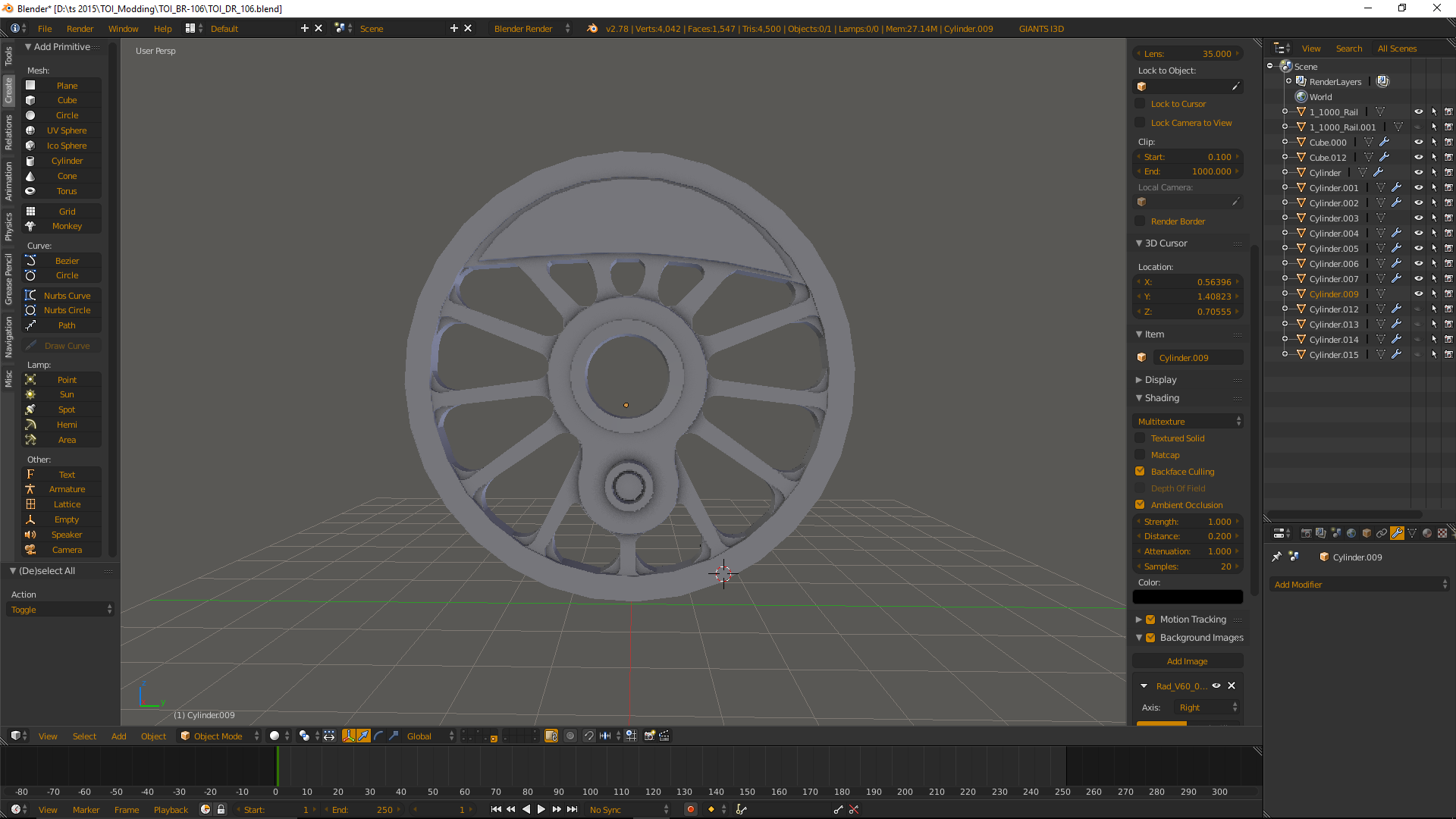The height and width of the screenshot is (819, 1456).
Task: Open the Modifiers wrench tab
Action: [x=1397, y=533]
